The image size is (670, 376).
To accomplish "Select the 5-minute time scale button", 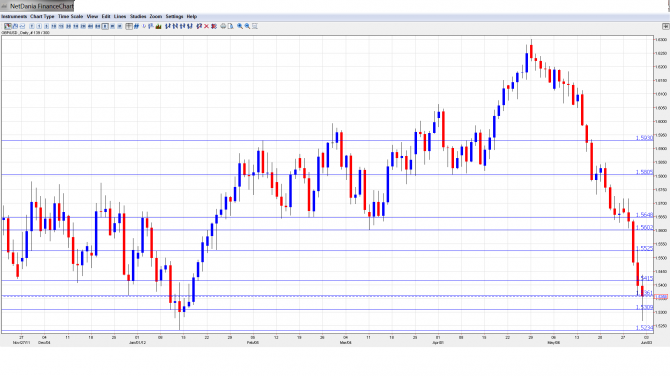I will pos(46,26).
